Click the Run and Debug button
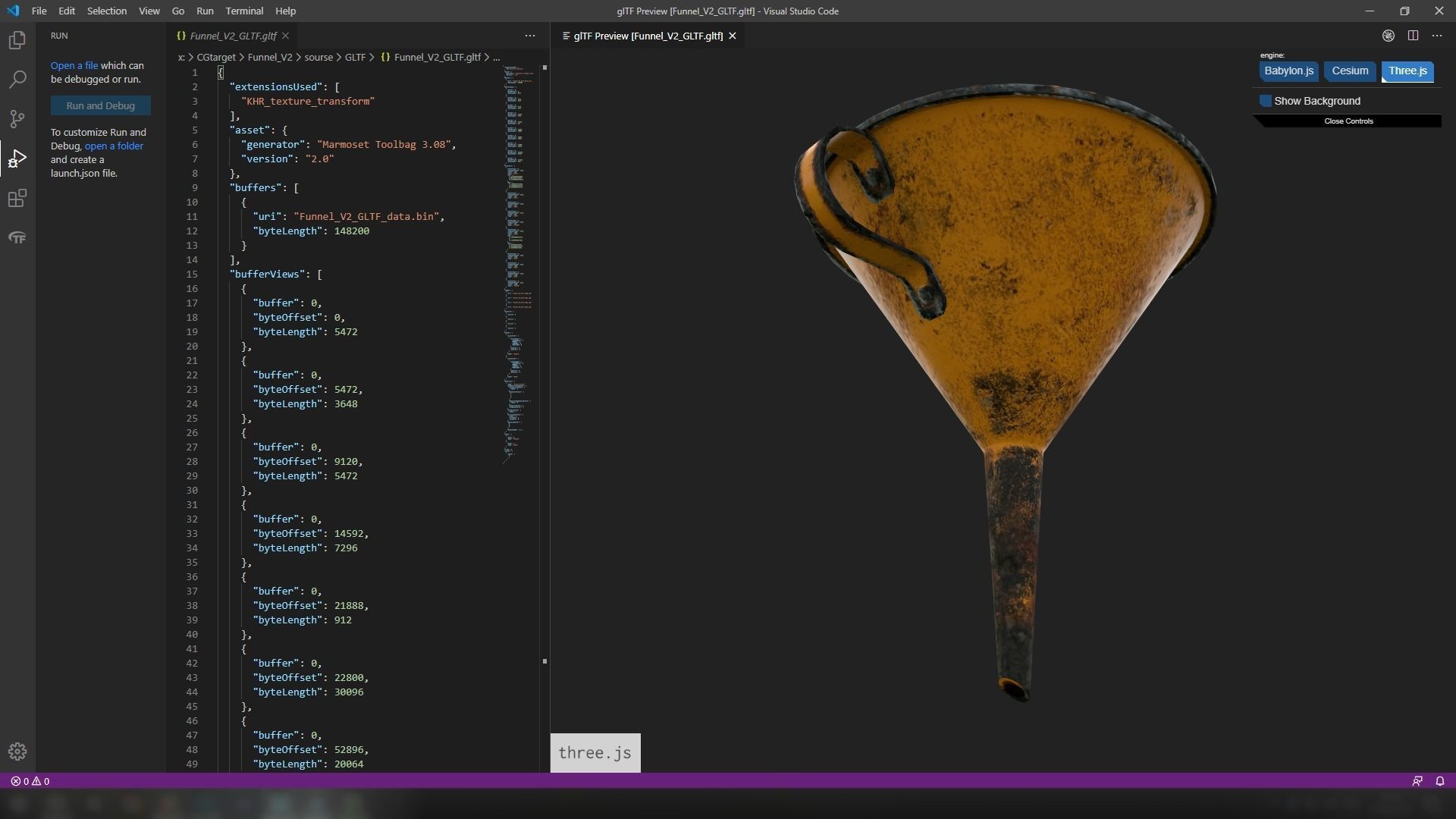 click(100, 106)
